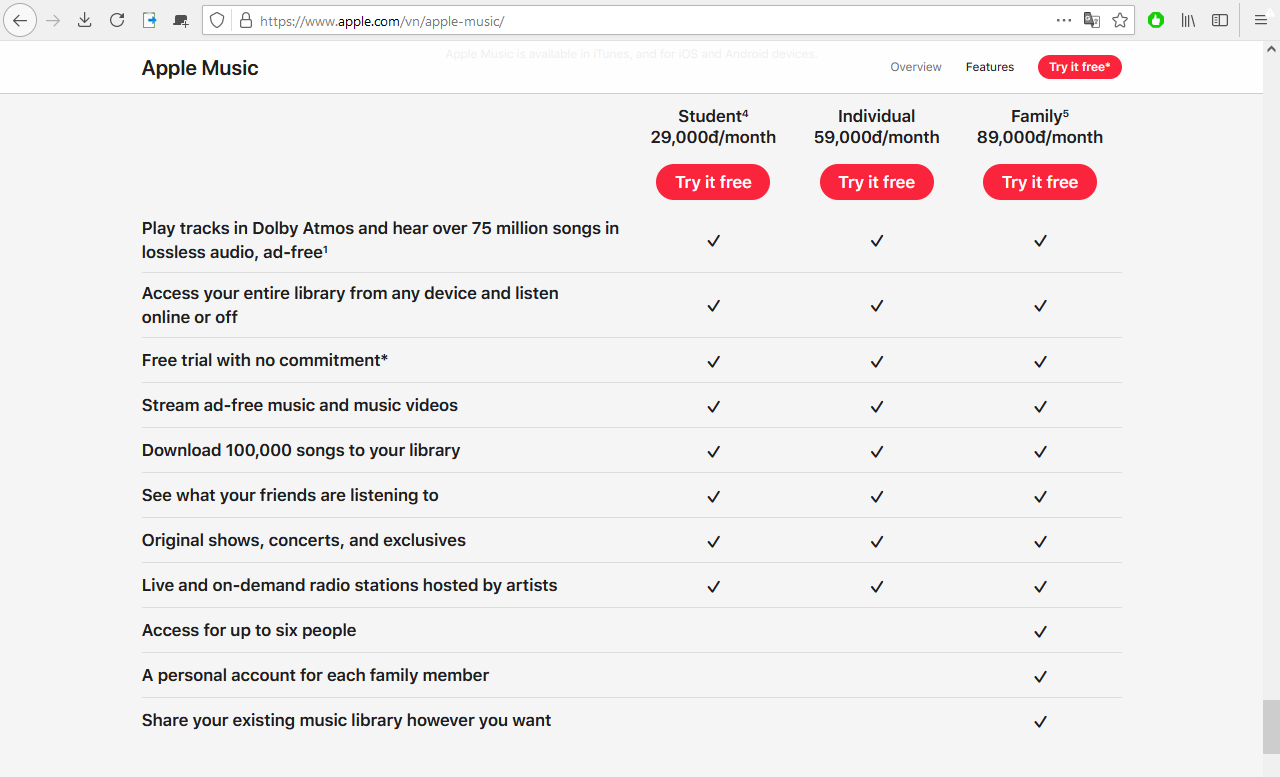Click 'Access your entire library' feature text
This screenshot has height=777, width=1280.
(350, 305)
